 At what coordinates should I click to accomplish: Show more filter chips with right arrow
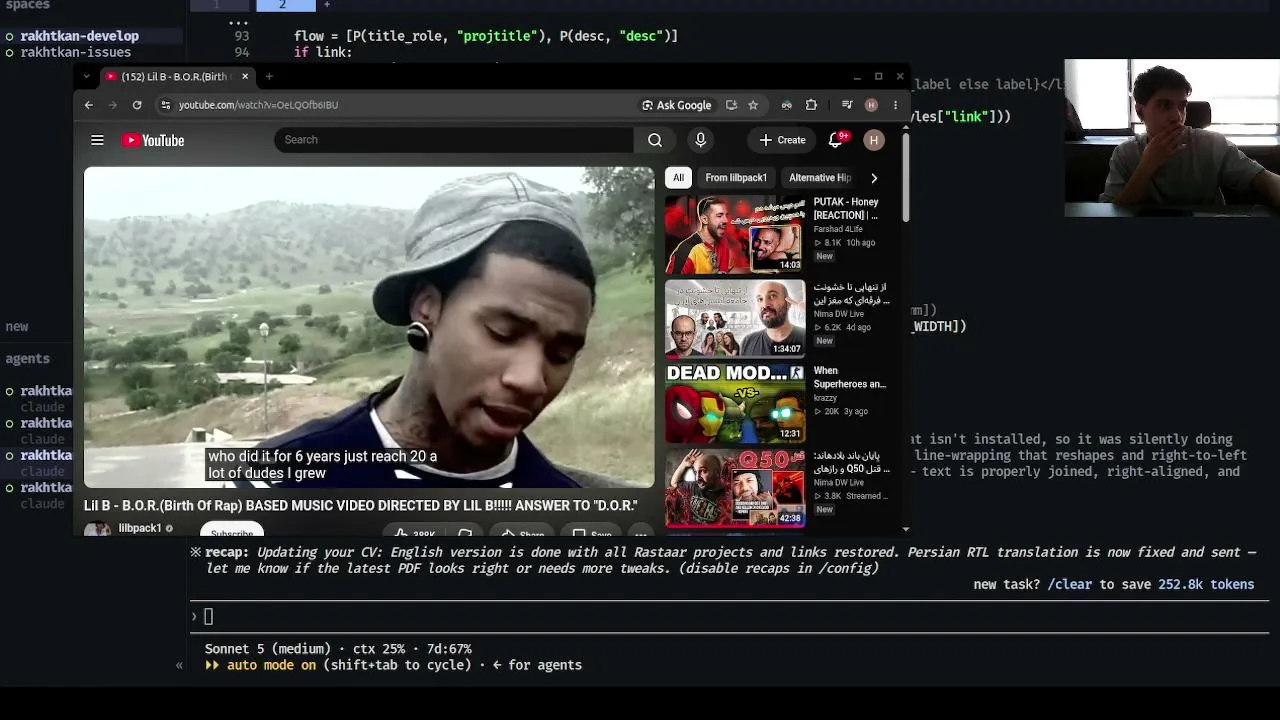(x=874, y=178)
